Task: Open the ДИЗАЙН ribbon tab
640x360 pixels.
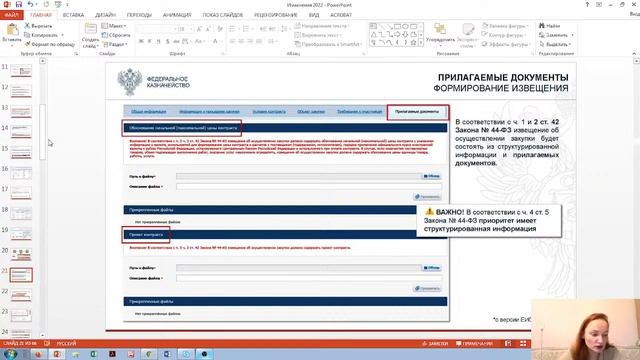Action: pyautogui.click(x=105, y=15)
